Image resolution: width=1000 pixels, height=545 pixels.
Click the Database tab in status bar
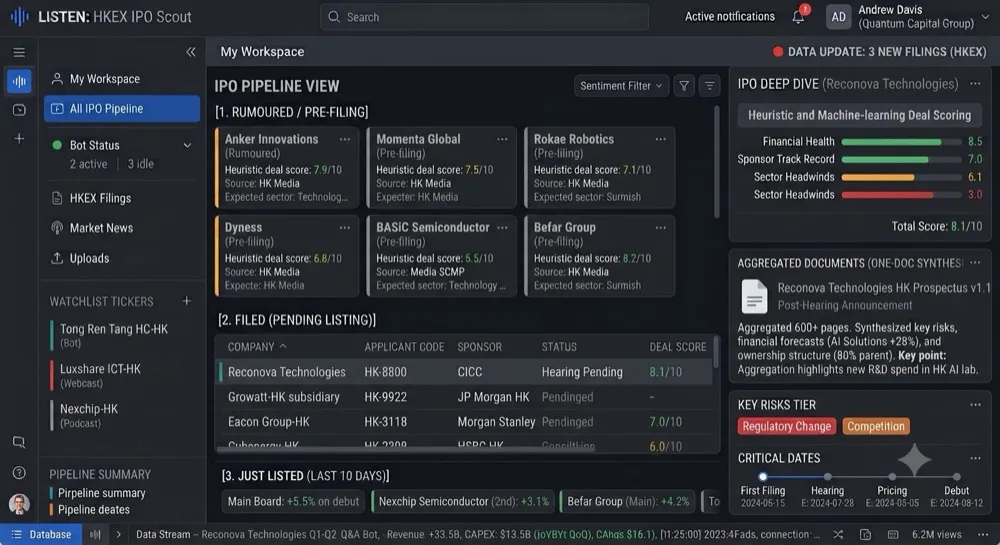(x=41, y=534)
